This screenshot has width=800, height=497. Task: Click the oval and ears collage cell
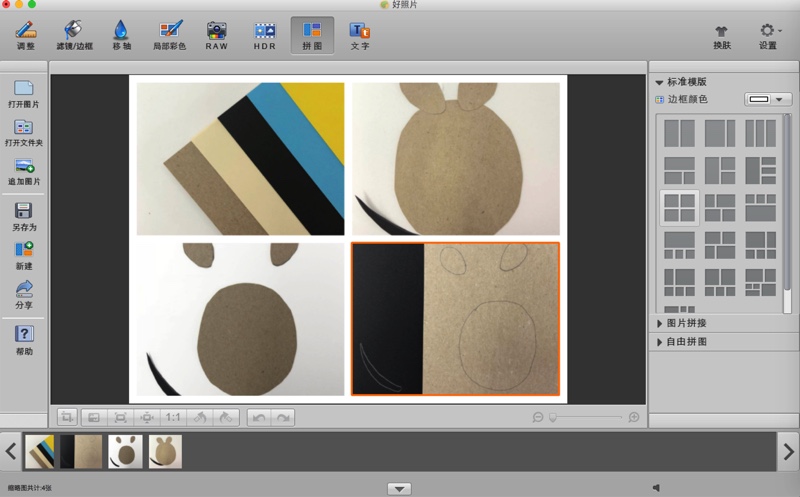(x=240, y=319)
